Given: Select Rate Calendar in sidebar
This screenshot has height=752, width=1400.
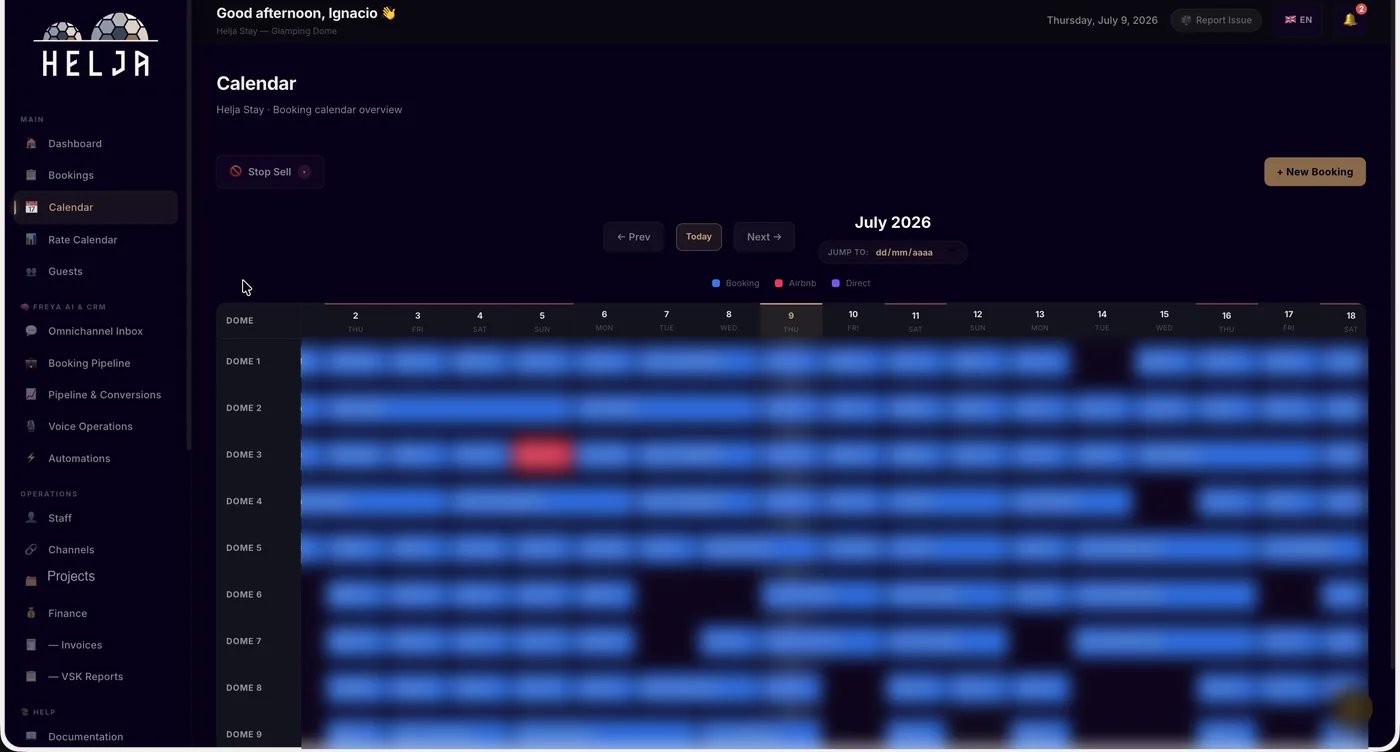Looking at the screenshot, I should coord(82,239).
